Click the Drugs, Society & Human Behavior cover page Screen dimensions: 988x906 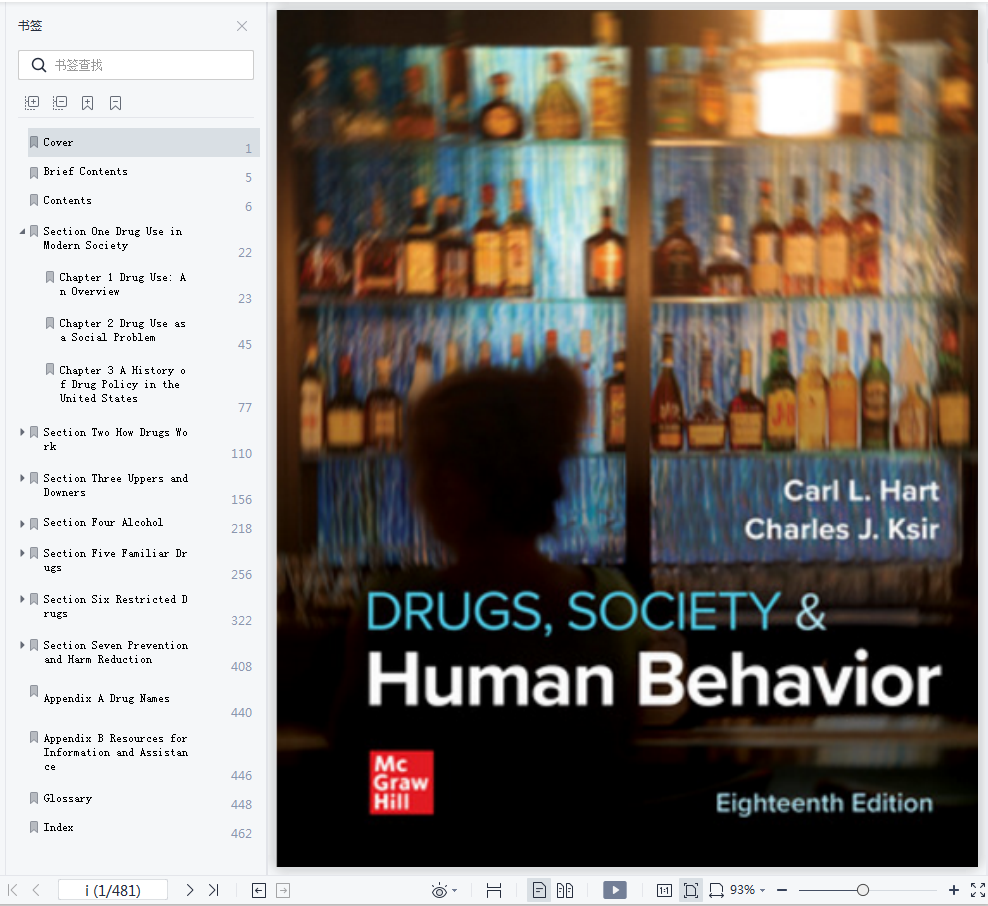pos(627,439)
